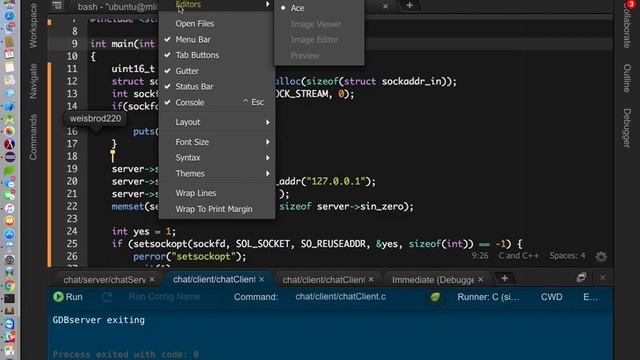
Task: Toggle the Menu Bar option
Action: [x=217, y=40]
